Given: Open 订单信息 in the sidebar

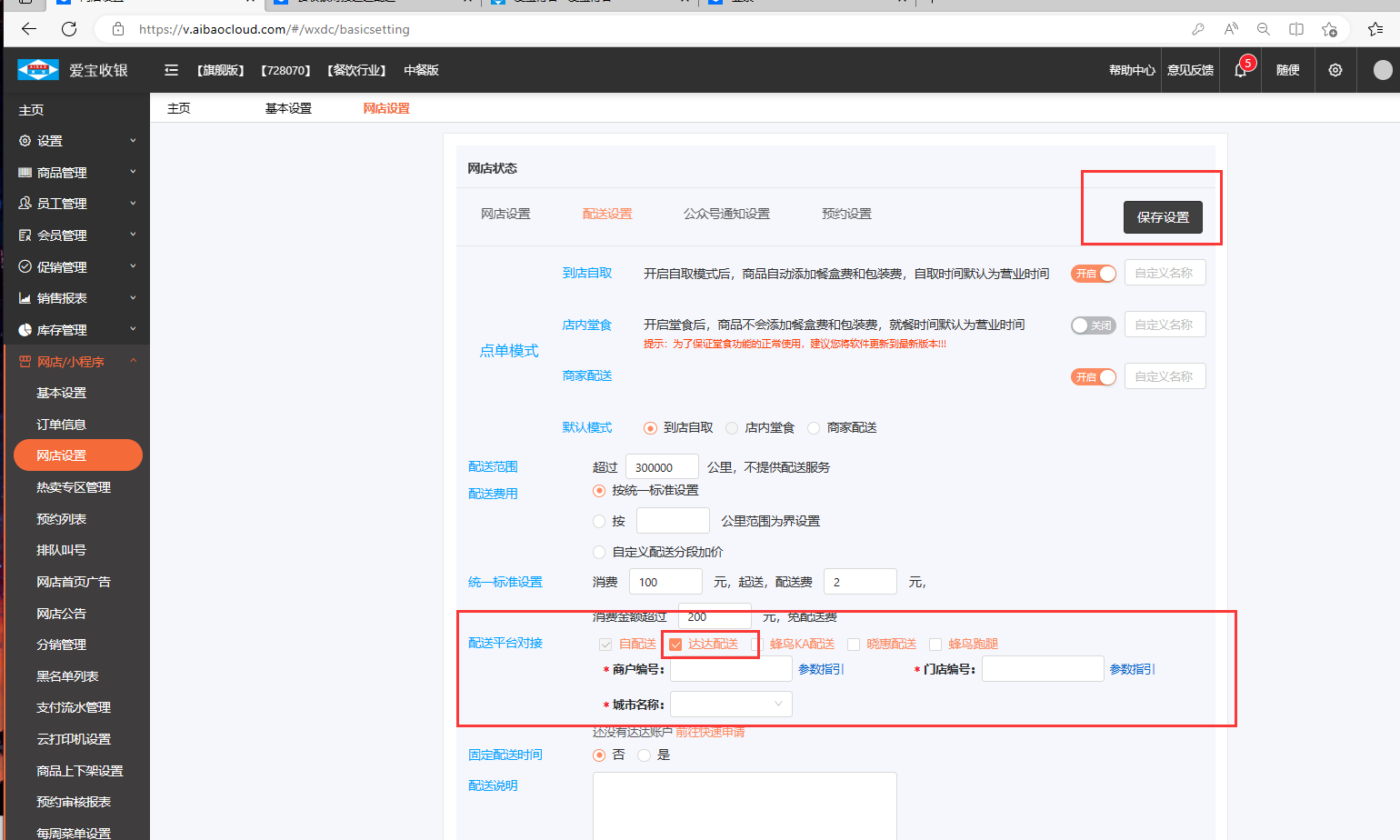Looking at the screenshot, I should [x=61, y=425].
